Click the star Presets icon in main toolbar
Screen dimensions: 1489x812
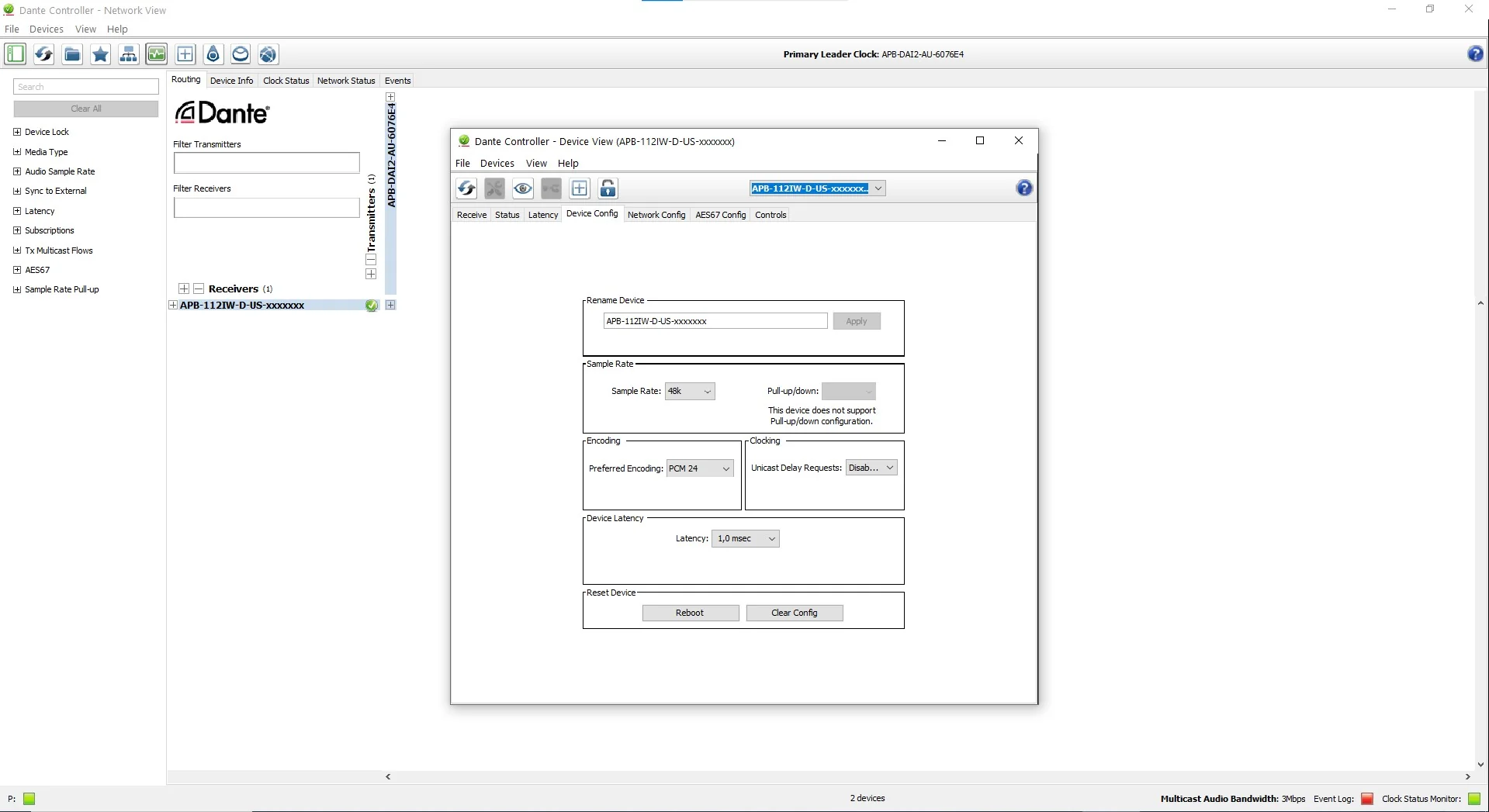pos(100,54)
